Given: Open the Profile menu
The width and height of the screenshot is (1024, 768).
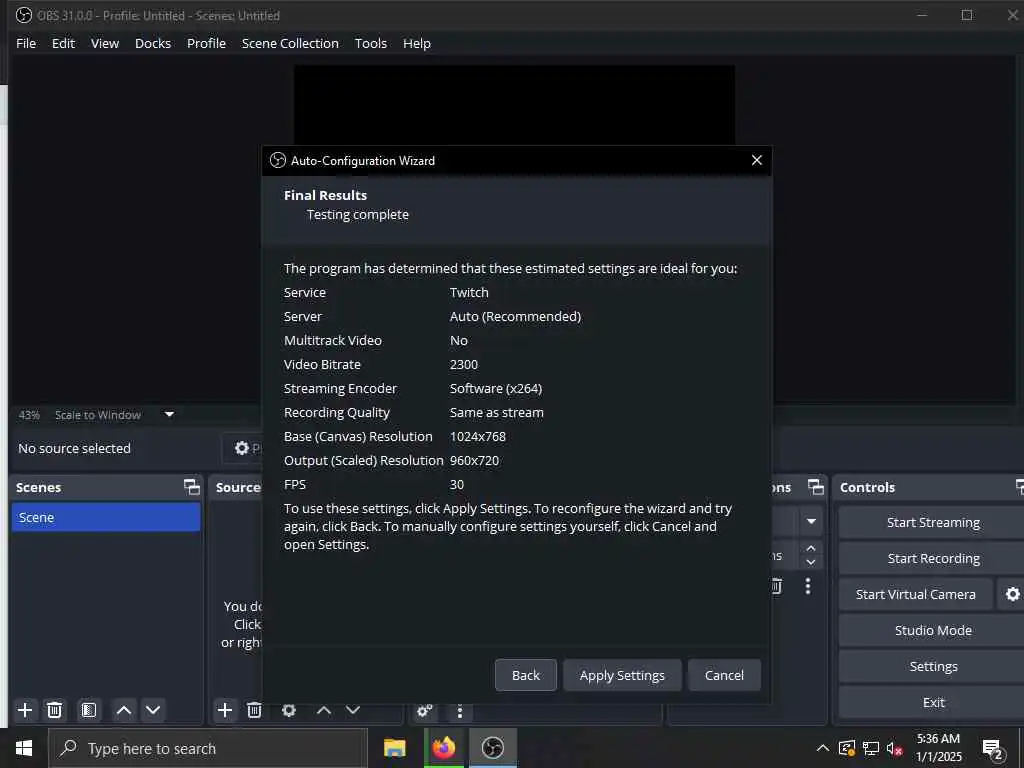Looking at the screenshot, I should click(206, 43).
